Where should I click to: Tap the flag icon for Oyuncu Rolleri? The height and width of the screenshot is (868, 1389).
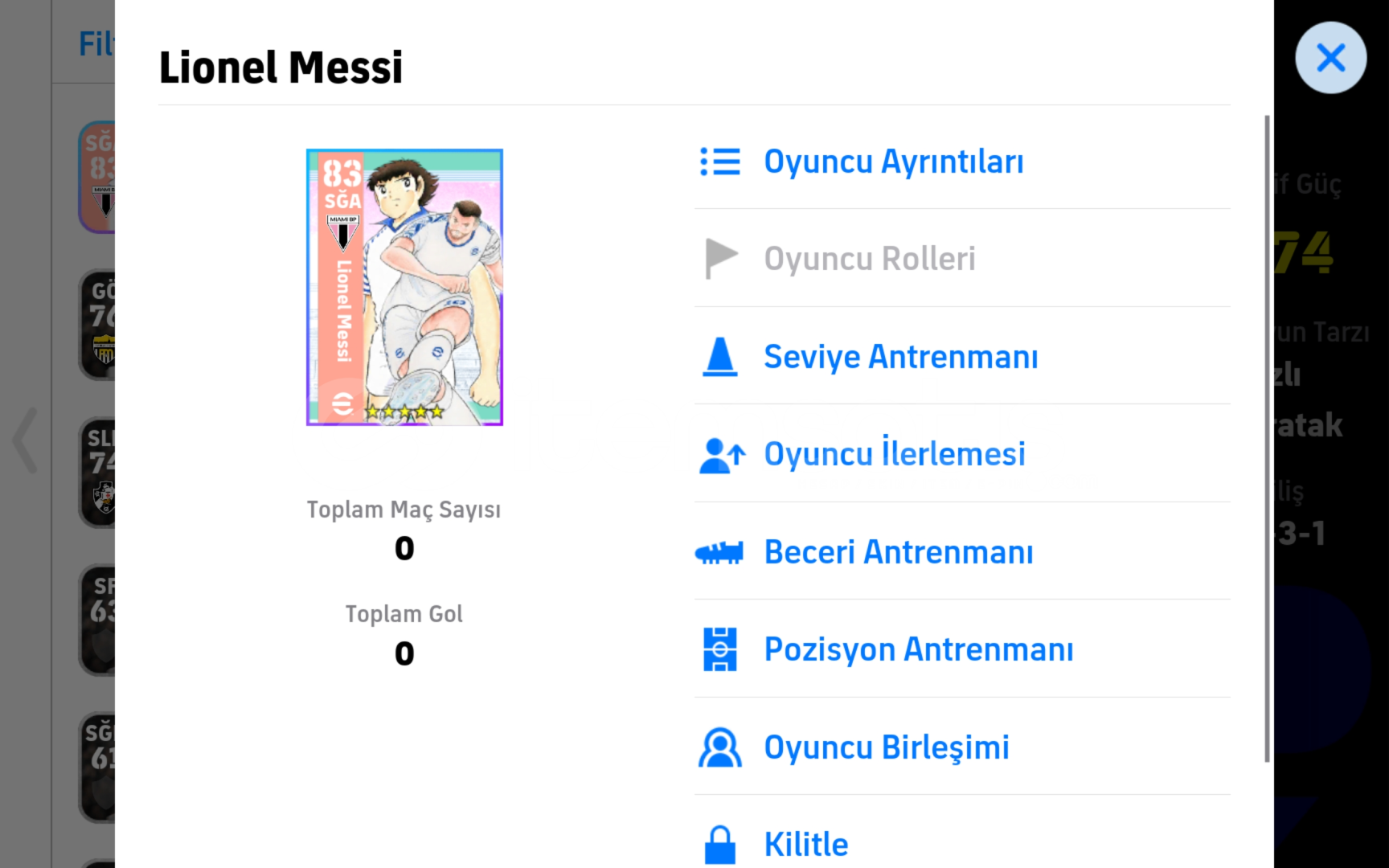click(x=721, y=259)
